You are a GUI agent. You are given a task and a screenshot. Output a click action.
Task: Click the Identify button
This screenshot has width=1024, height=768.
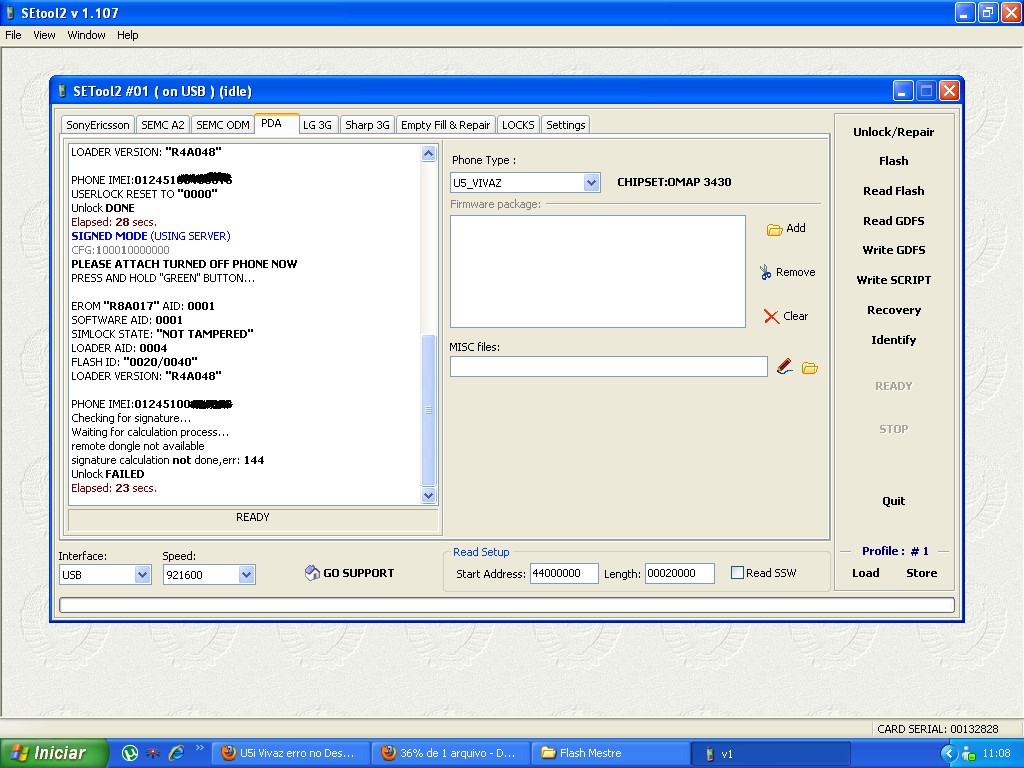pyautogui.click(x=893, y=340)
